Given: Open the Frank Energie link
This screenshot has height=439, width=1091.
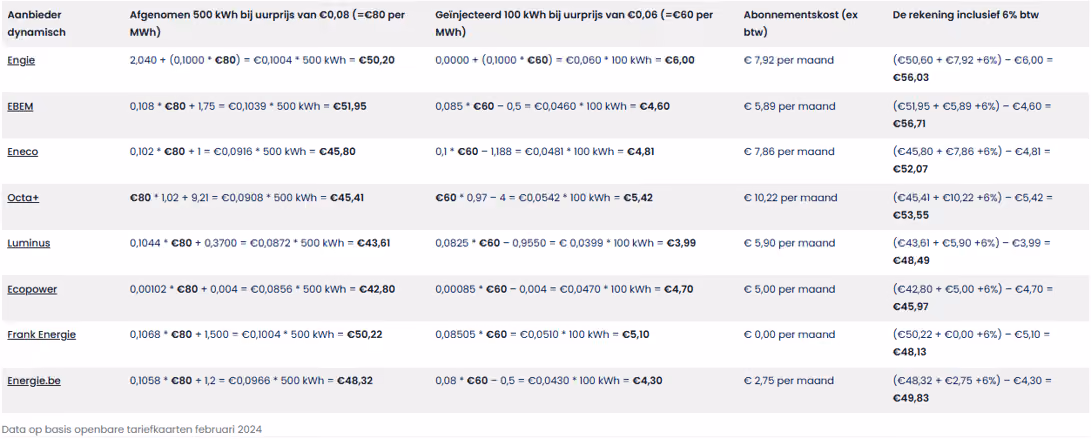Looking at the screenshot, I should (x=42, y=335).
